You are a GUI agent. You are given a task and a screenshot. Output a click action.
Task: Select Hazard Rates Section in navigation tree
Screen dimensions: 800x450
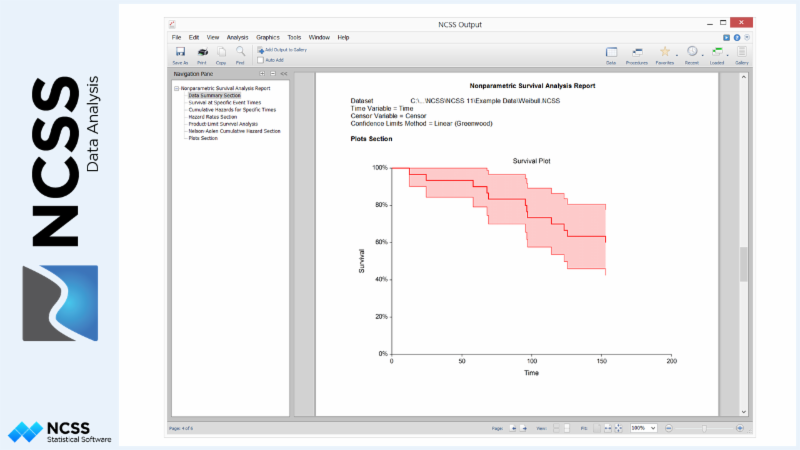click(x=210, y=117)
